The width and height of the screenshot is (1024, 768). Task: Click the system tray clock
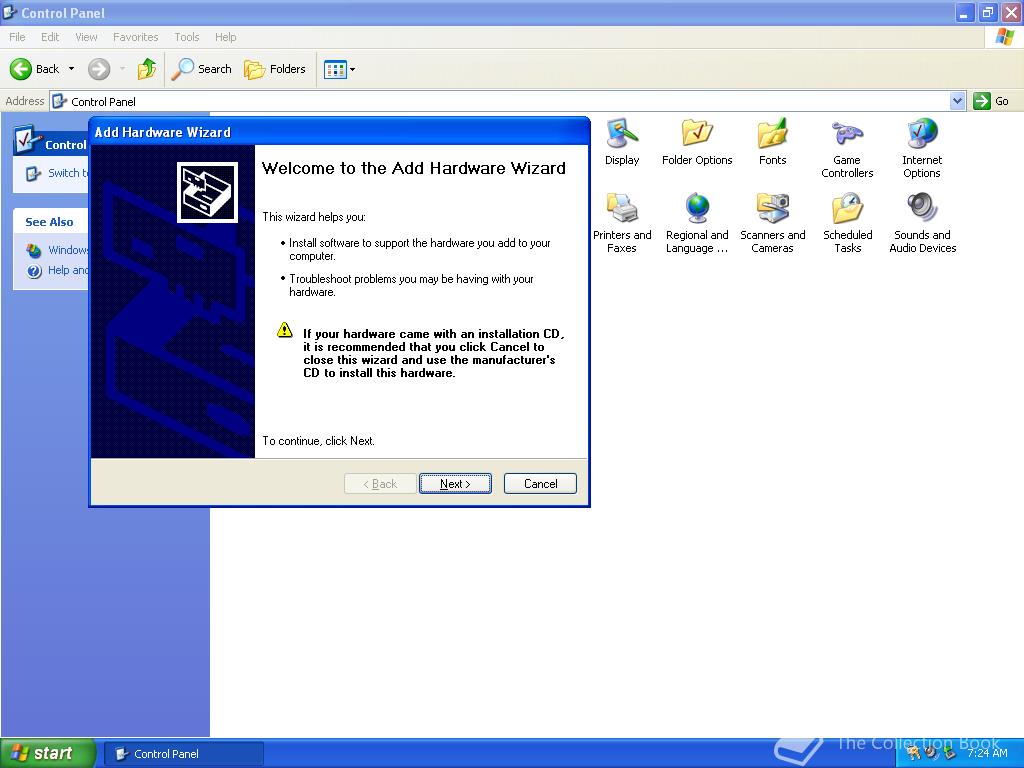[x=987, y=754]
